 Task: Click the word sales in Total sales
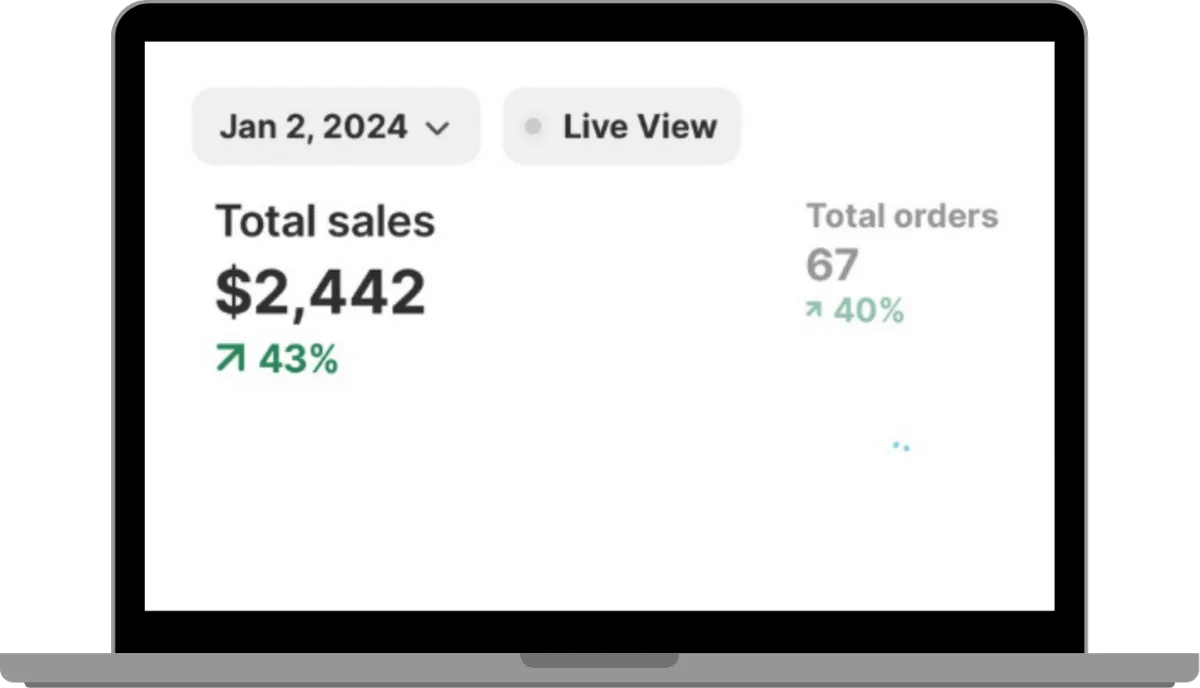point(385,221)
